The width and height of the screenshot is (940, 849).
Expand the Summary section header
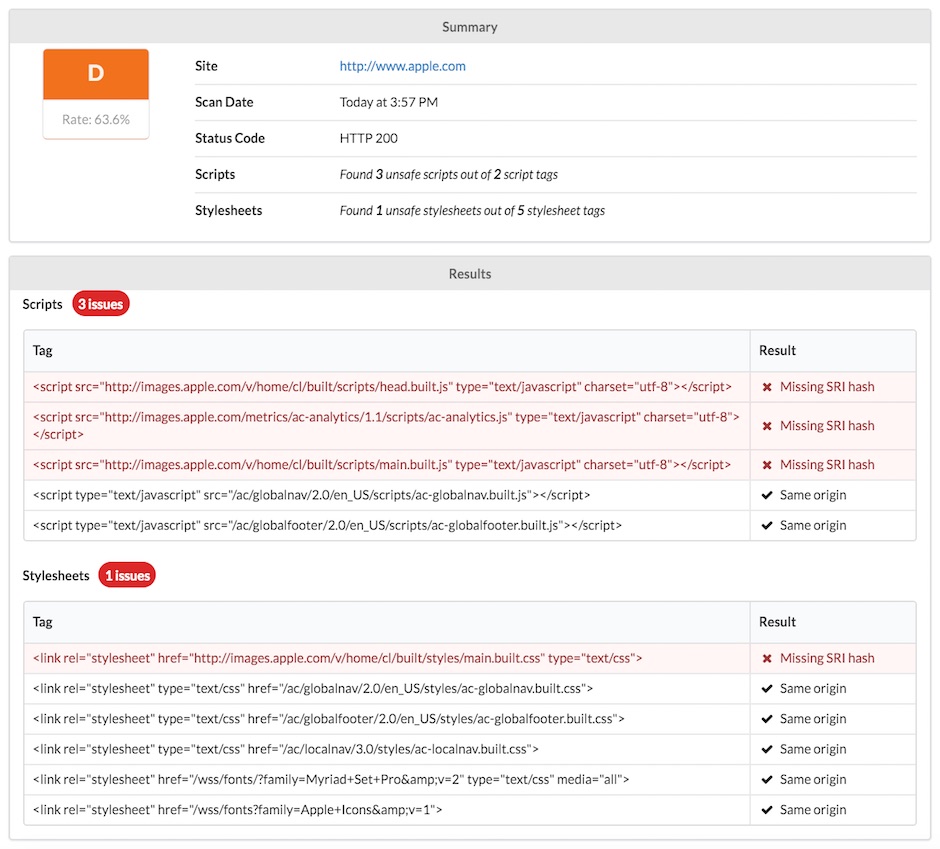pos(469,27)
